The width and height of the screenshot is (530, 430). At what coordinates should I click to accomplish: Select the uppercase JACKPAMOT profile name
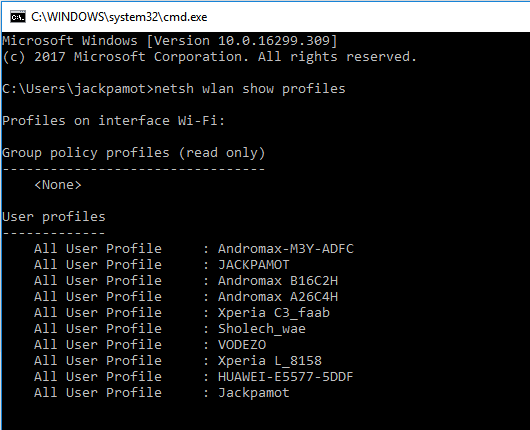click(x=254, y=265)
